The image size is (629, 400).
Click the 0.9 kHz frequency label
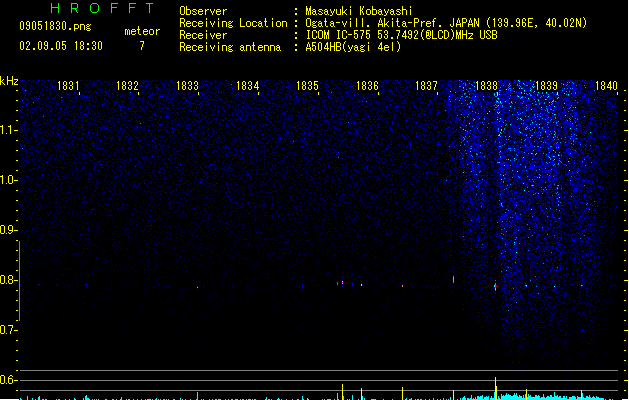click(x=8, y=230)
